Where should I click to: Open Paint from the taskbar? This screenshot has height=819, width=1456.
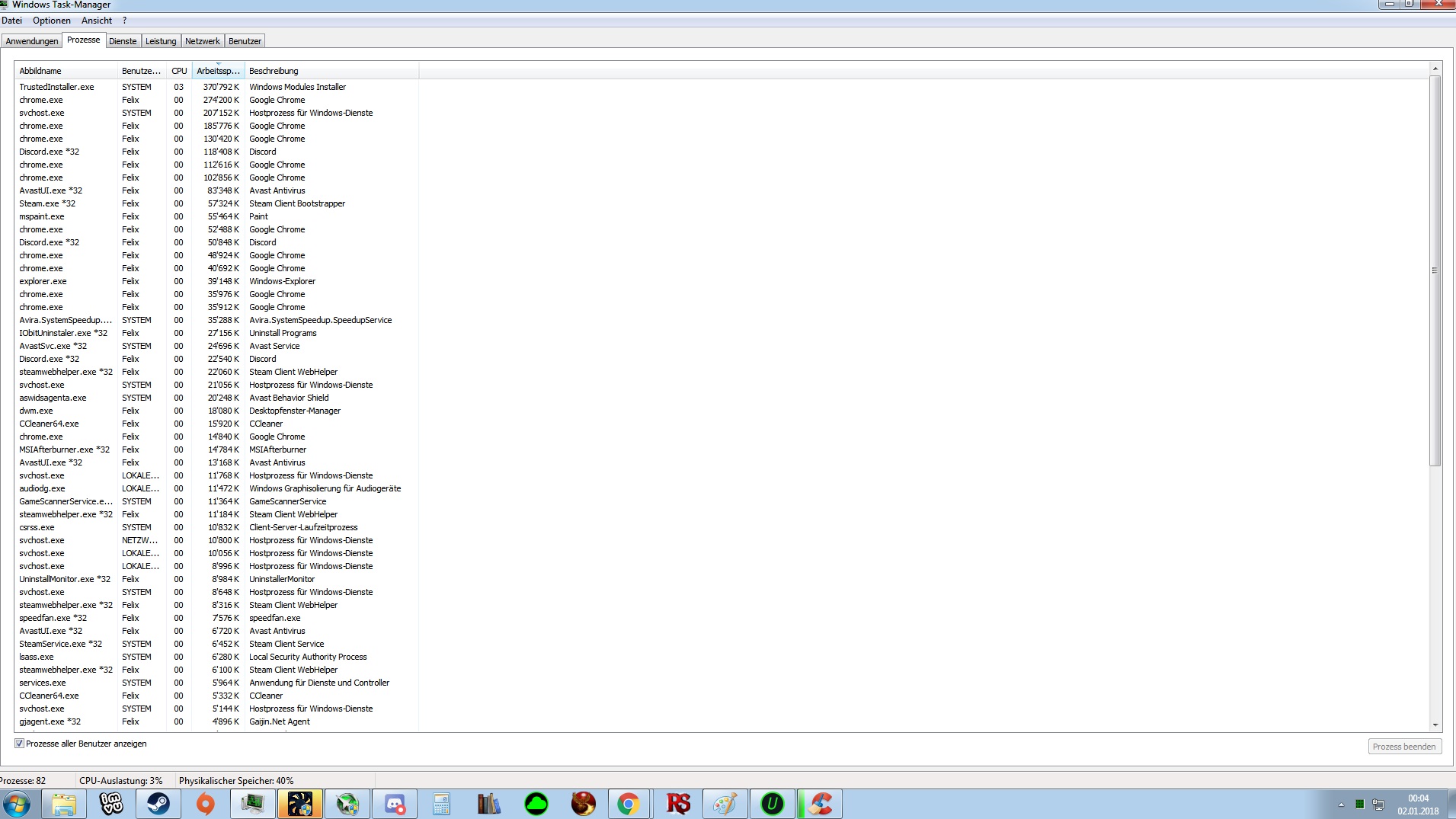725,804
